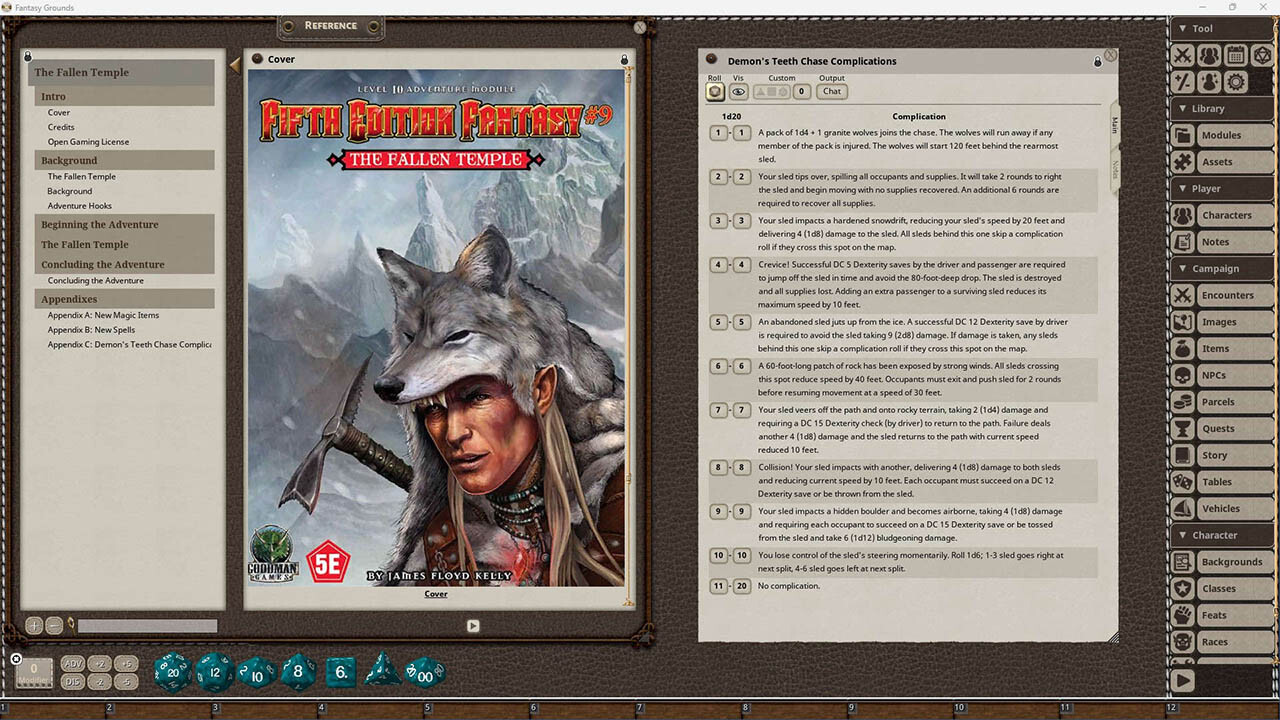Open the d20 dice tower icon
The width and height of the screenshot is (1280, 720).
pos(1262,55)
